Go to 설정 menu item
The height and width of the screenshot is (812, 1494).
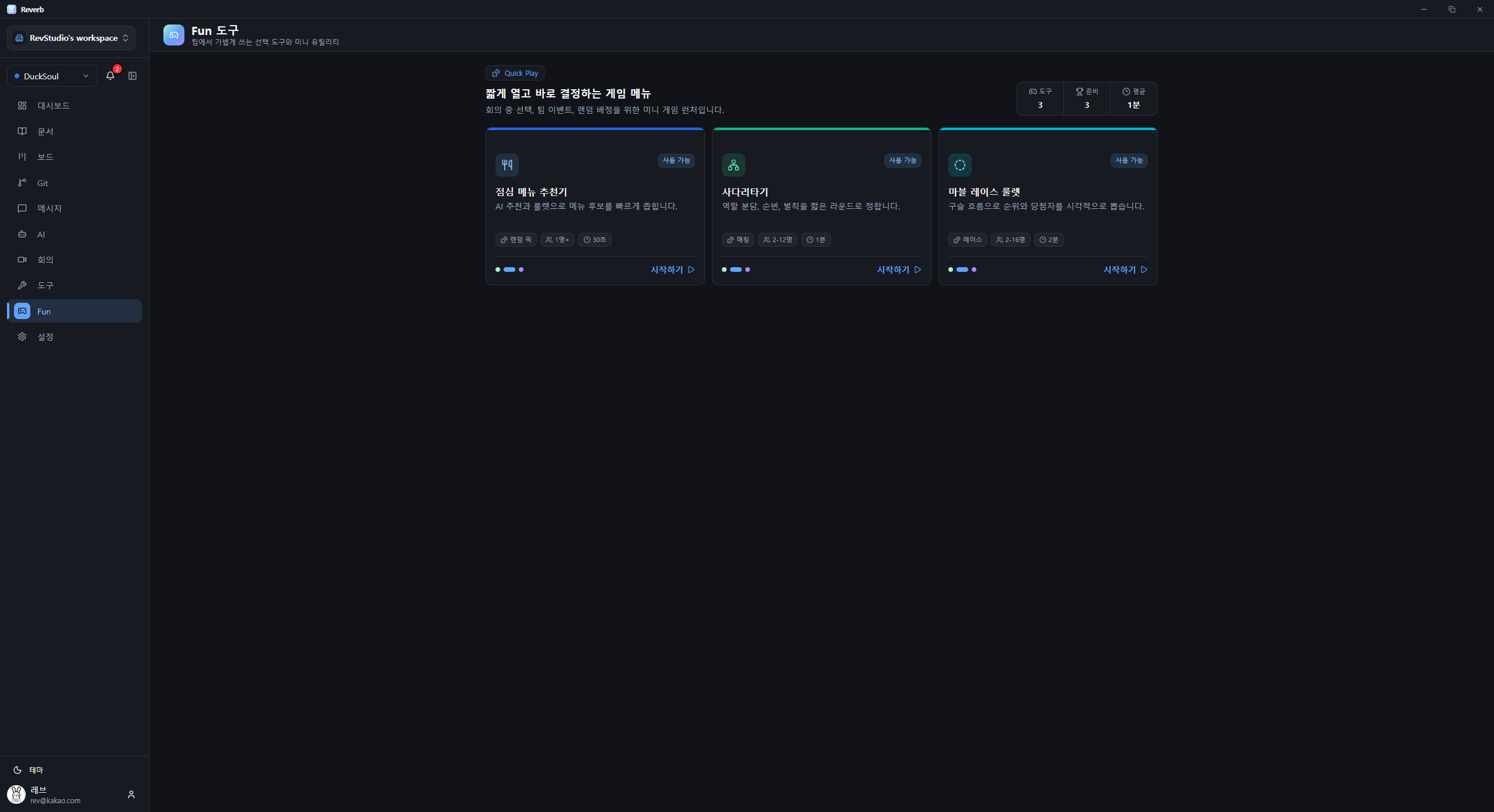pos(75,337)
